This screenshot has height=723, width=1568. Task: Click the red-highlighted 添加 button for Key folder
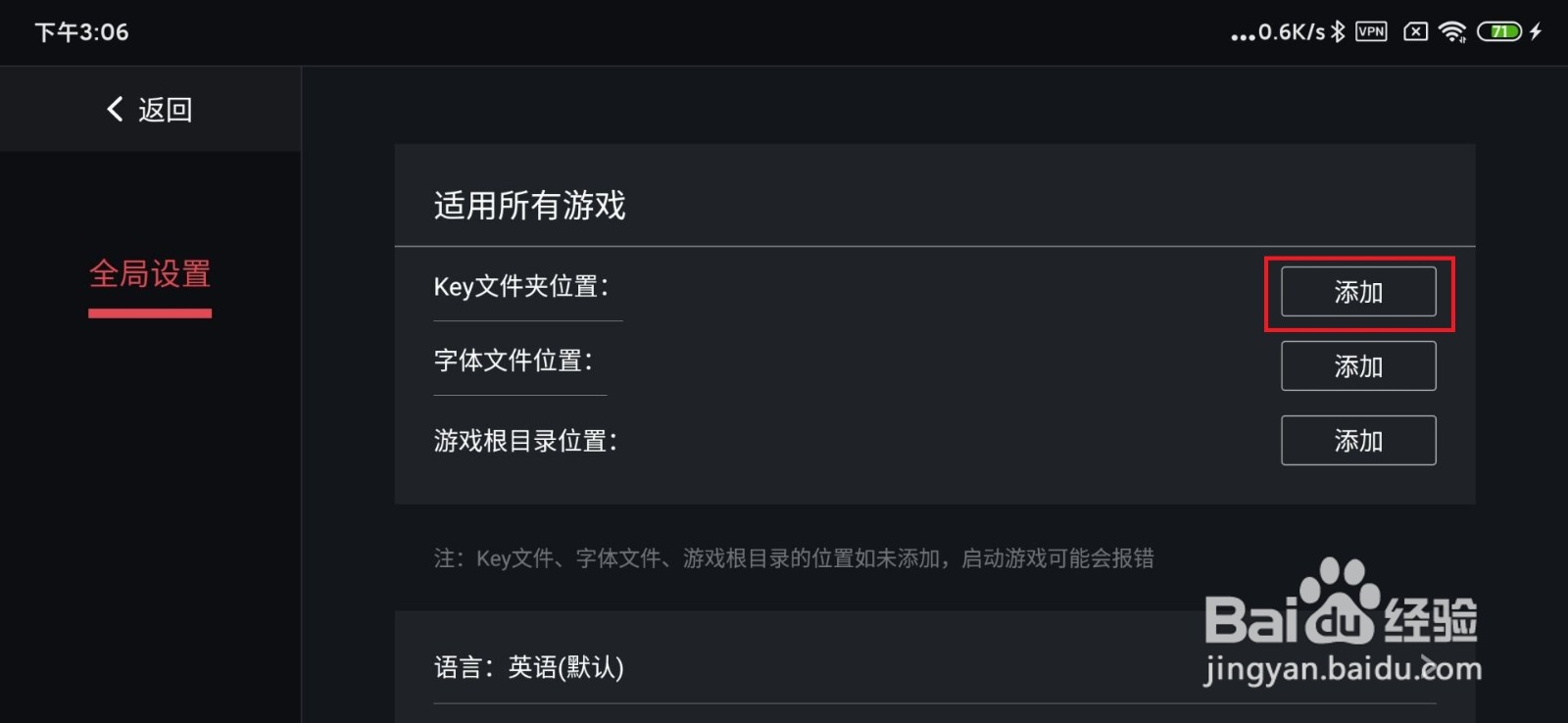click(1359, 292)
